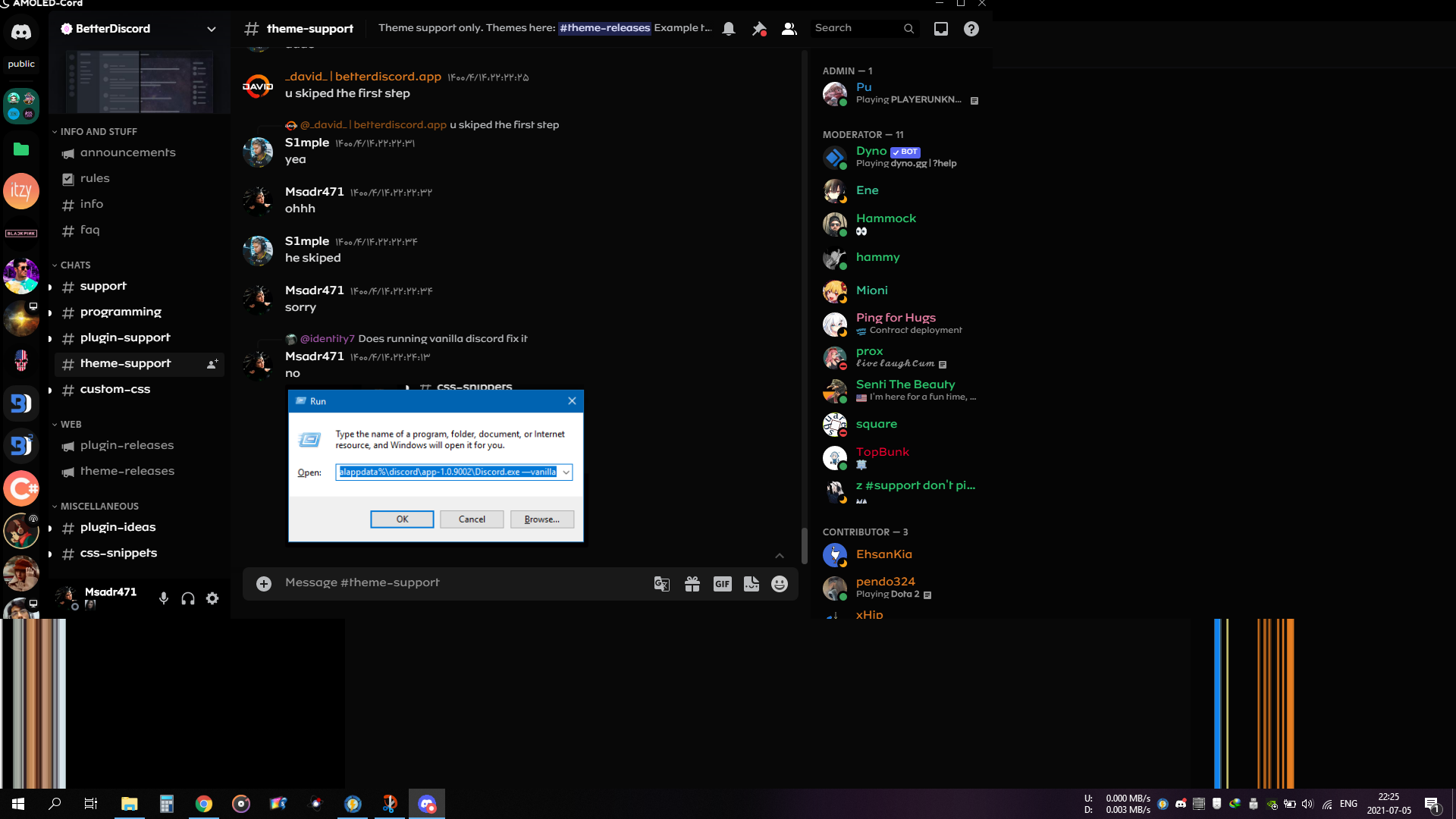Screen dimensions: 1456x819
Task: Open Run dialog history dropdown
Action: click(x=566, y=472)
